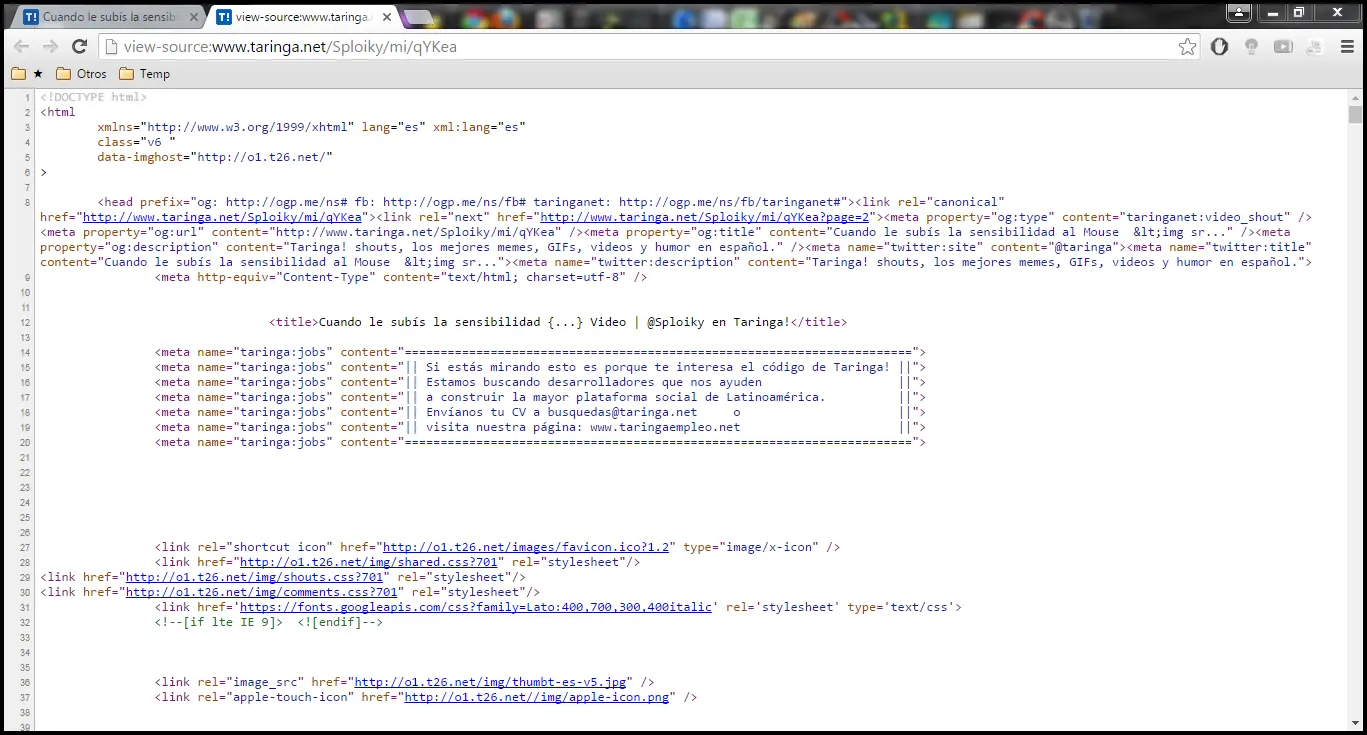Open the comments.css?701 stylesheet link
The image size is (1367, 735).
(x=261, y=592)
